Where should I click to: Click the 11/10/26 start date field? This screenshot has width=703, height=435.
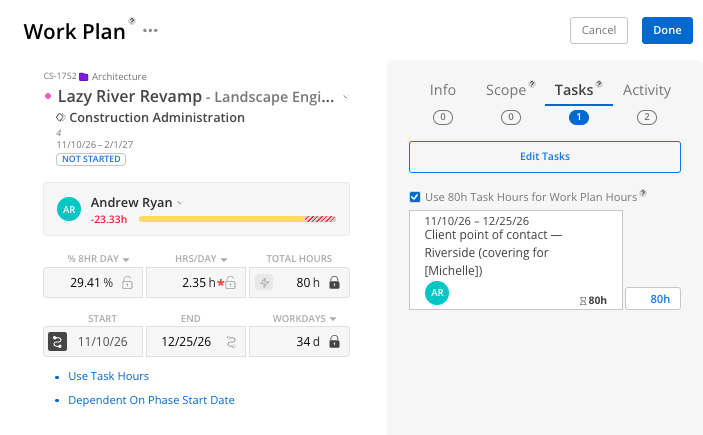pyautogui.click(x=93, y=342)
